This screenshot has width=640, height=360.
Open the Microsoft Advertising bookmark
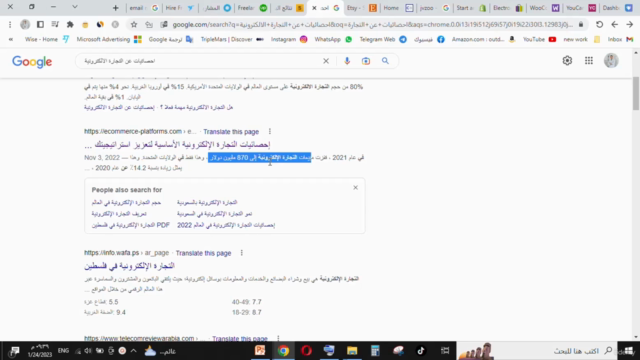(x=109, y=39)
